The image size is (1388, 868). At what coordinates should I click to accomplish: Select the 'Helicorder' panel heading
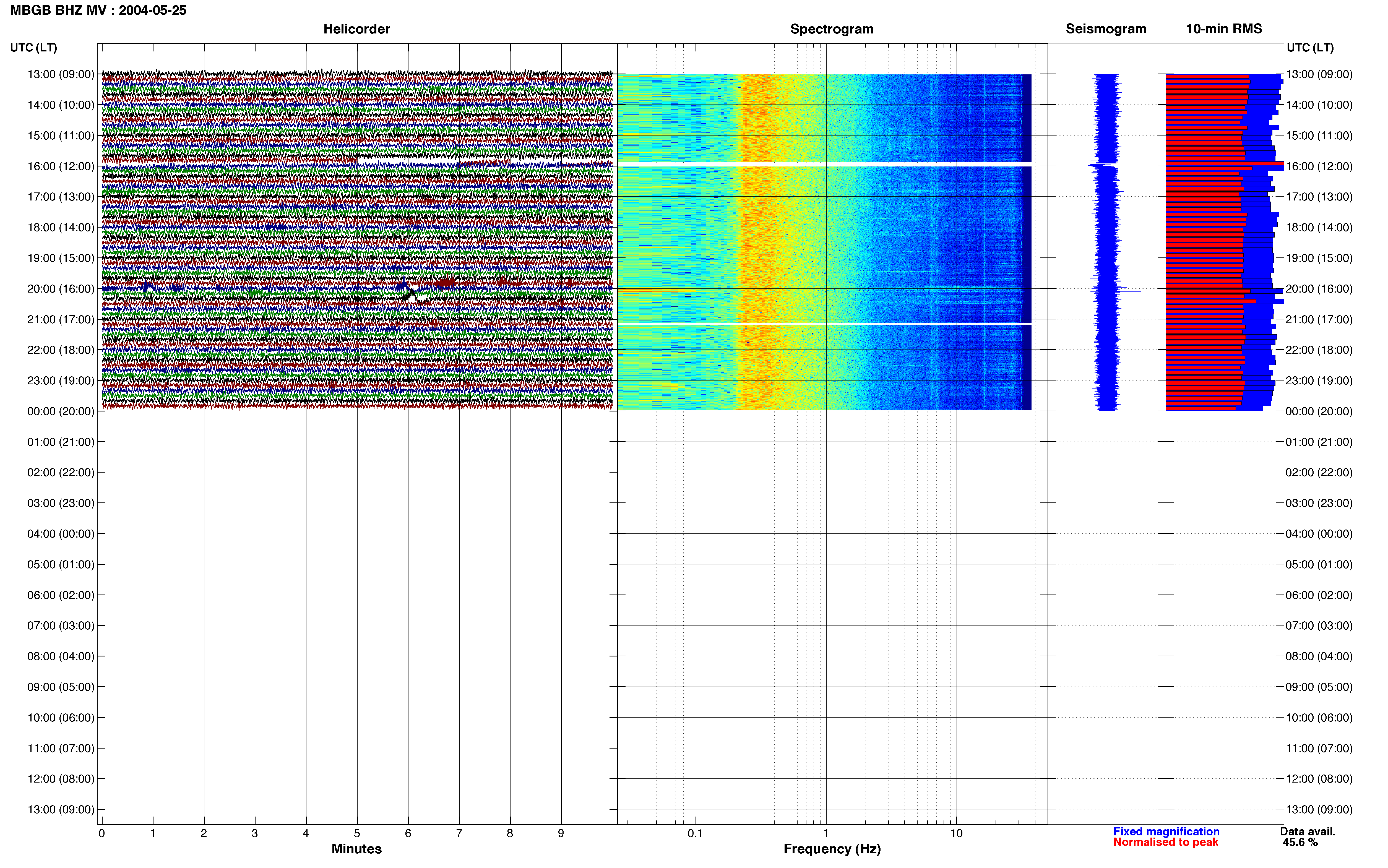click(356, 29)
